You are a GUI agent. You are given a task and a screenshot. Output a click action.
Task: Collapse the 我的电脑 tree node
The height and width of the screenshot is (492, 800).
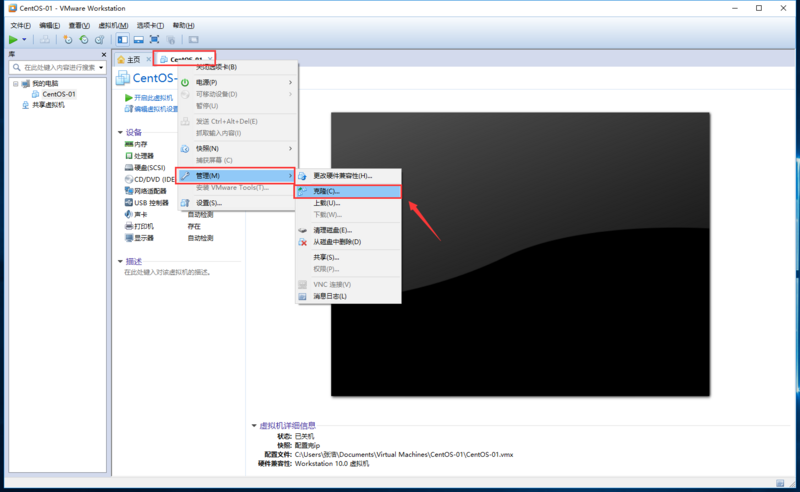15,83
